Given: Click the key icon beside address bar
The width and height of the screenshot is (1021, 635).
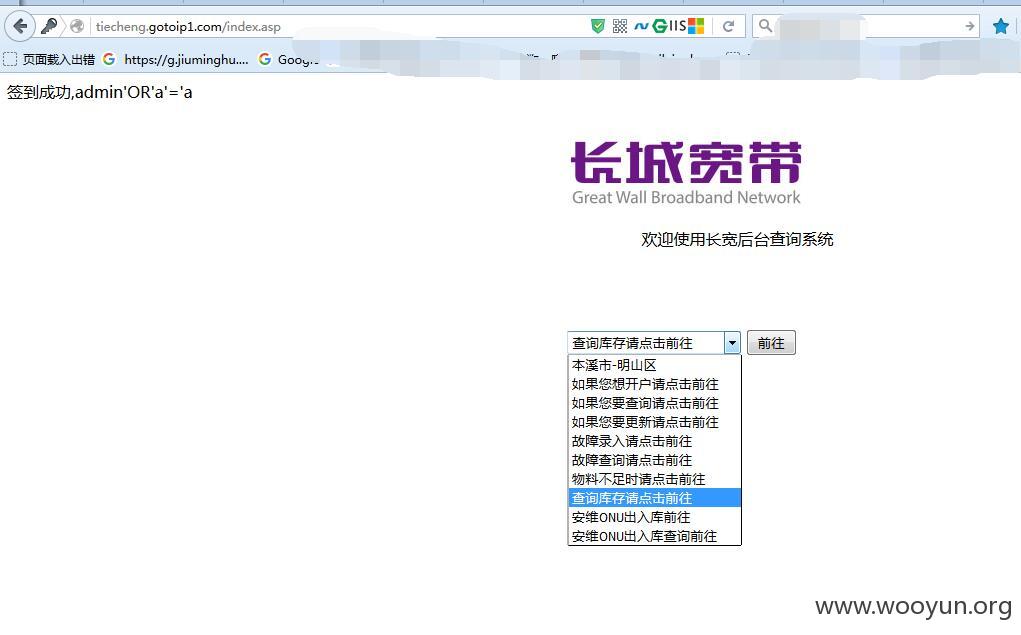Looking at the screenshot, I should point(49,26).
